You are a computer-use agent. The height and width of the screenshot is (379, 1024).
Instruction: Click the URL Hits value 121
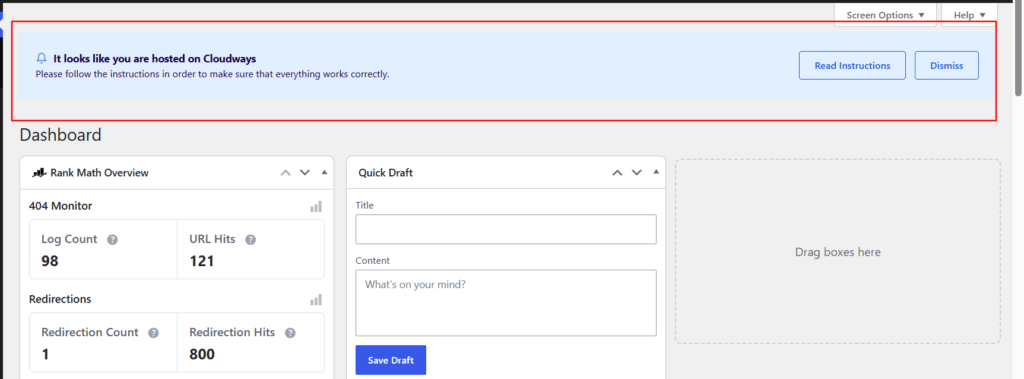pos(202,261)
